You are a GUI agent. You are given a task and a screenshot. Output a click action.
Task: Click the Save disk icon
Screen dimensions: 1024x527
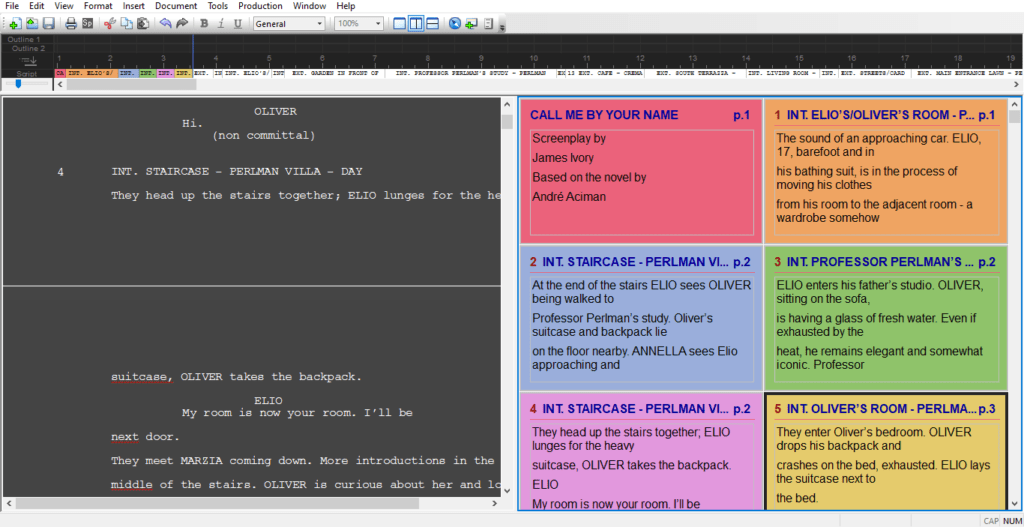pyautogui.click(x=49, y=23)
